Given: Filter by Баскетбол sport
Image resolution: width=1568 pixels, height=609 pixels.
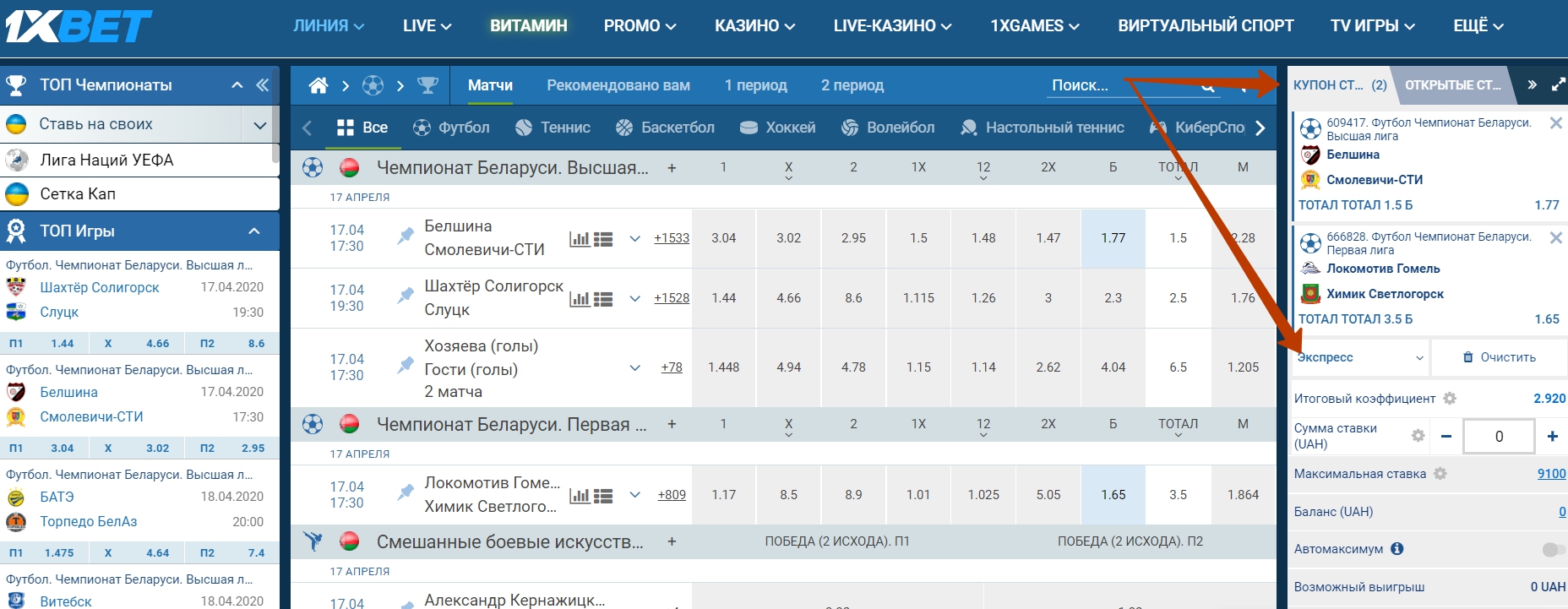Looking at the screenshot, I should pyautogui.click(x=666, y=128).
